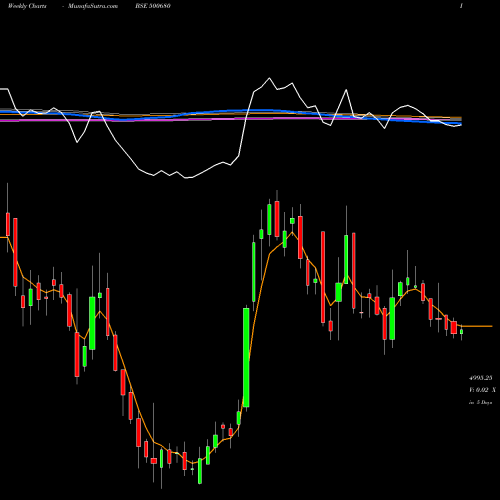500x500 pixels.
Task: Click the "in 5 Days" label
Action: pyautogui.click(x=480, y=402)
